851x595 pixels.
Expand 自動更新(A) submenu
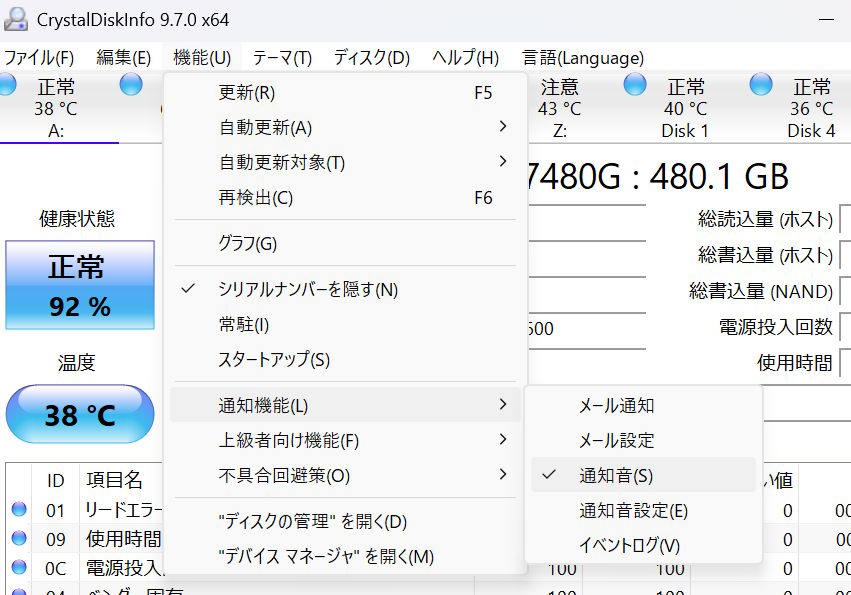coord(345,128)
